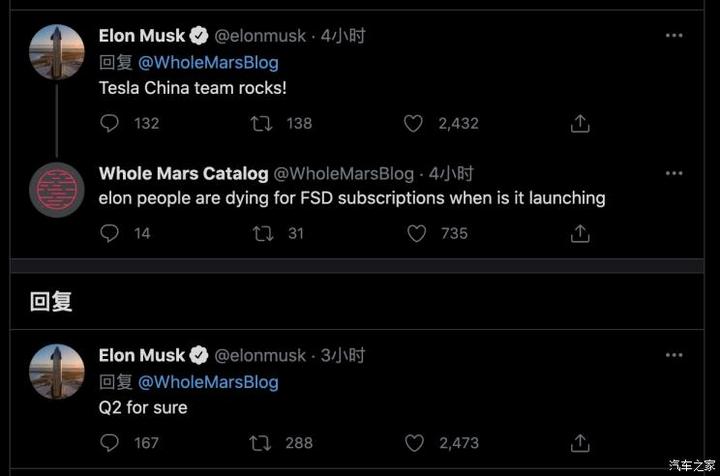Open more options on top Elon Musk tweet

pos(675,35)
